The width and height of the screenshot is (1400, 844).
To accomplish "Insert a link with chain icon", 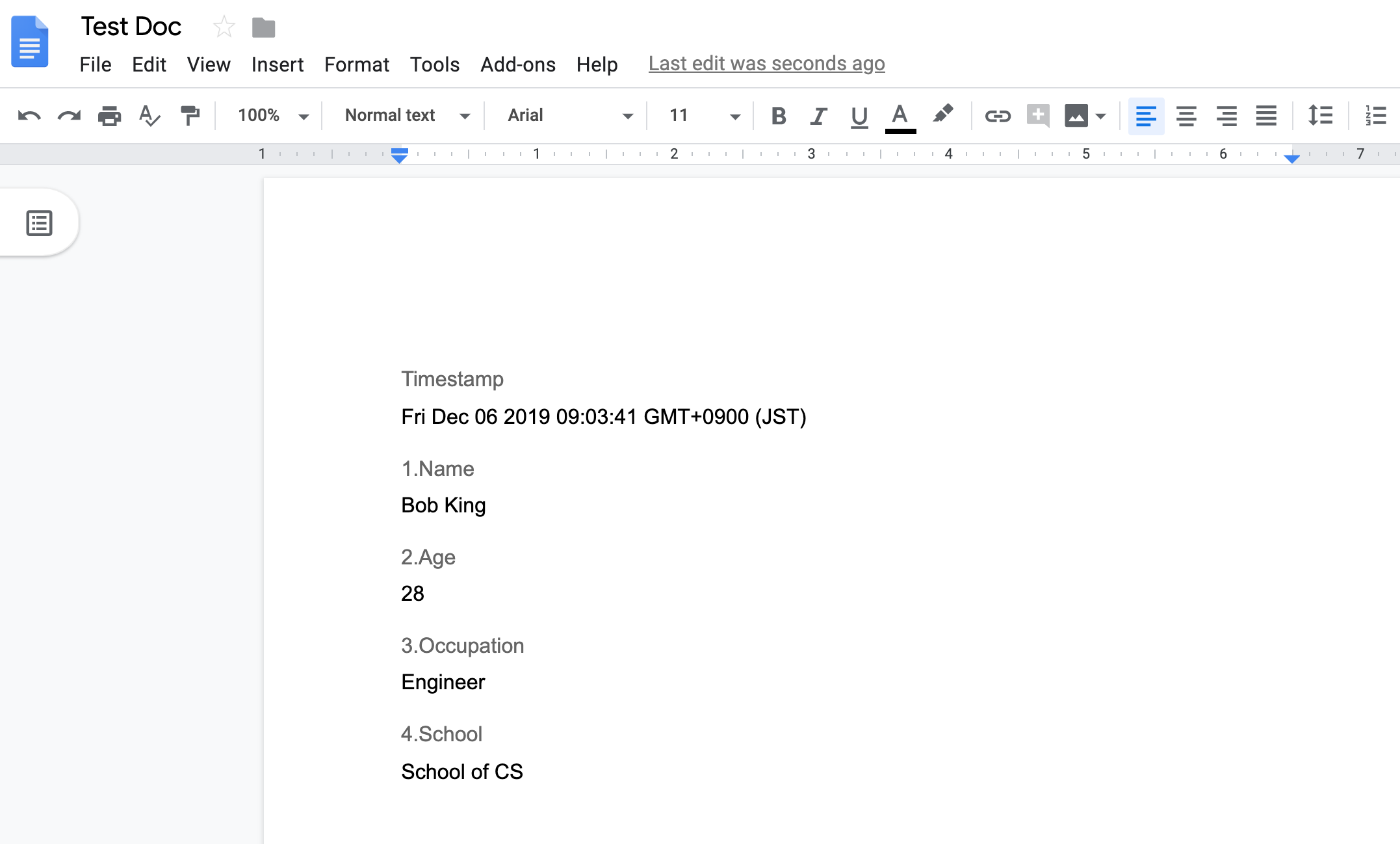I will coord(998,116).
